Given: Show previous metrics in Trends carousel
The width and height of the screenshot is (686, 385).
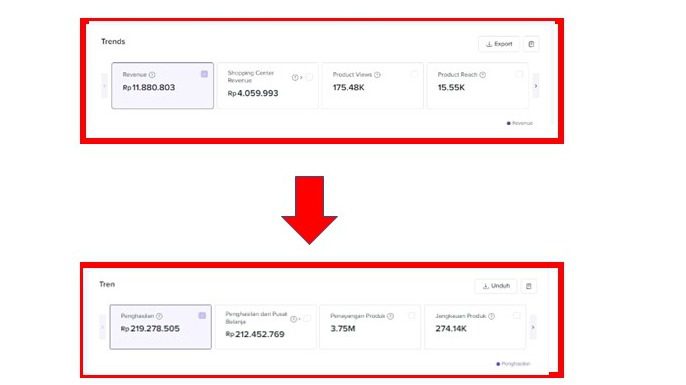Looking at the screenshot, I should [104, 86].
